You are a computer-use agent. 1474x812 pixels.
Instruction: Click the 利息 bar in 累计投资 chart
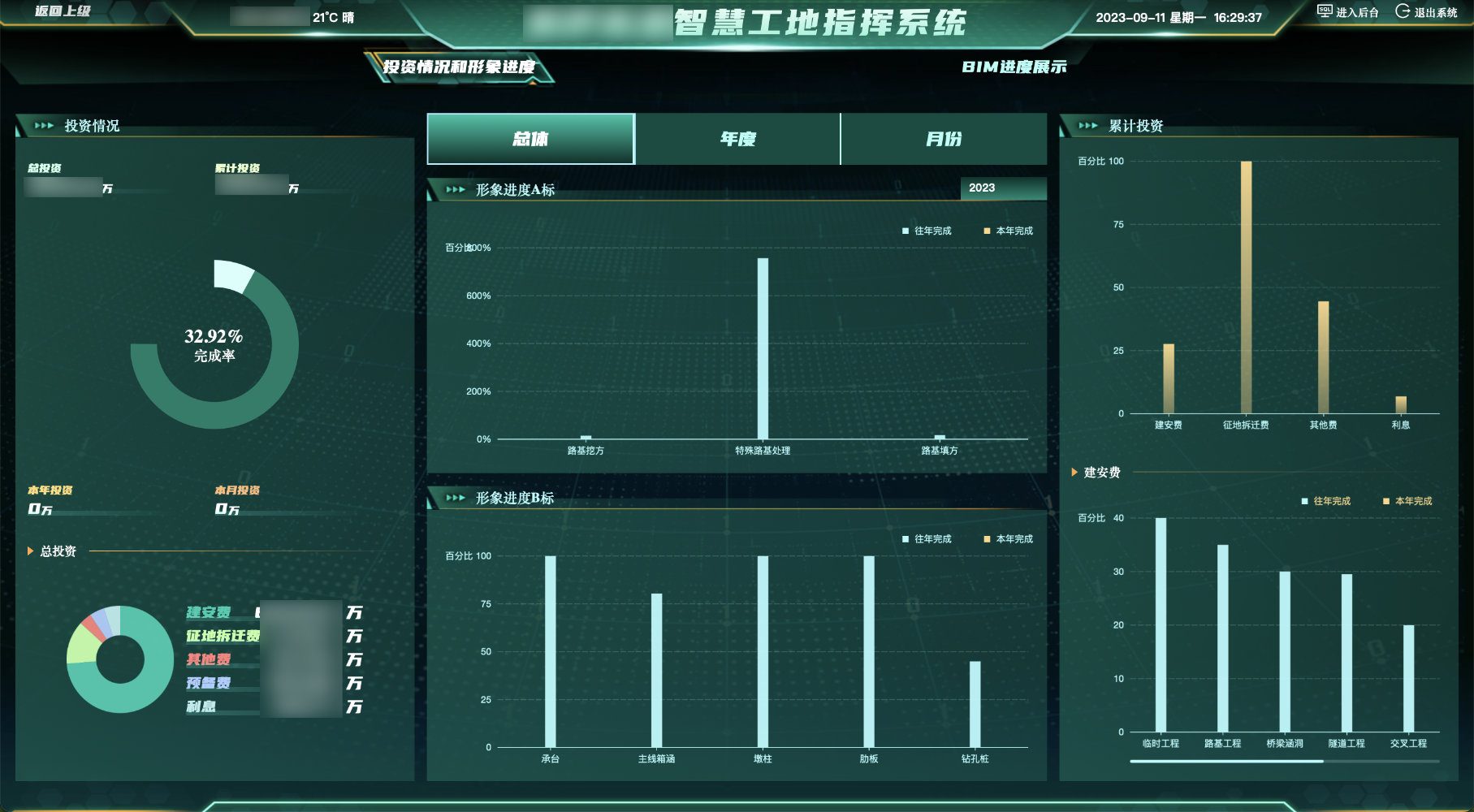[1401, 405]
